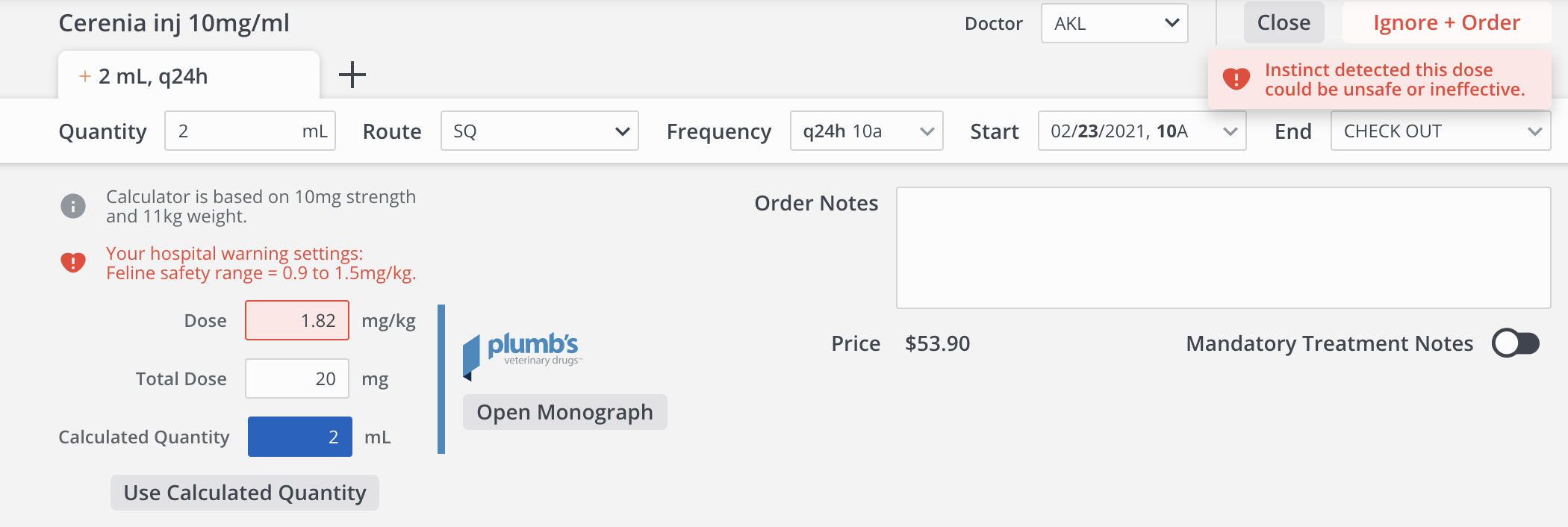Image resolution: width=1568 pixels, height=527 pixels.
Task: Toggle Mandatory Treatment Notes switch
Action: (1515, 343)
